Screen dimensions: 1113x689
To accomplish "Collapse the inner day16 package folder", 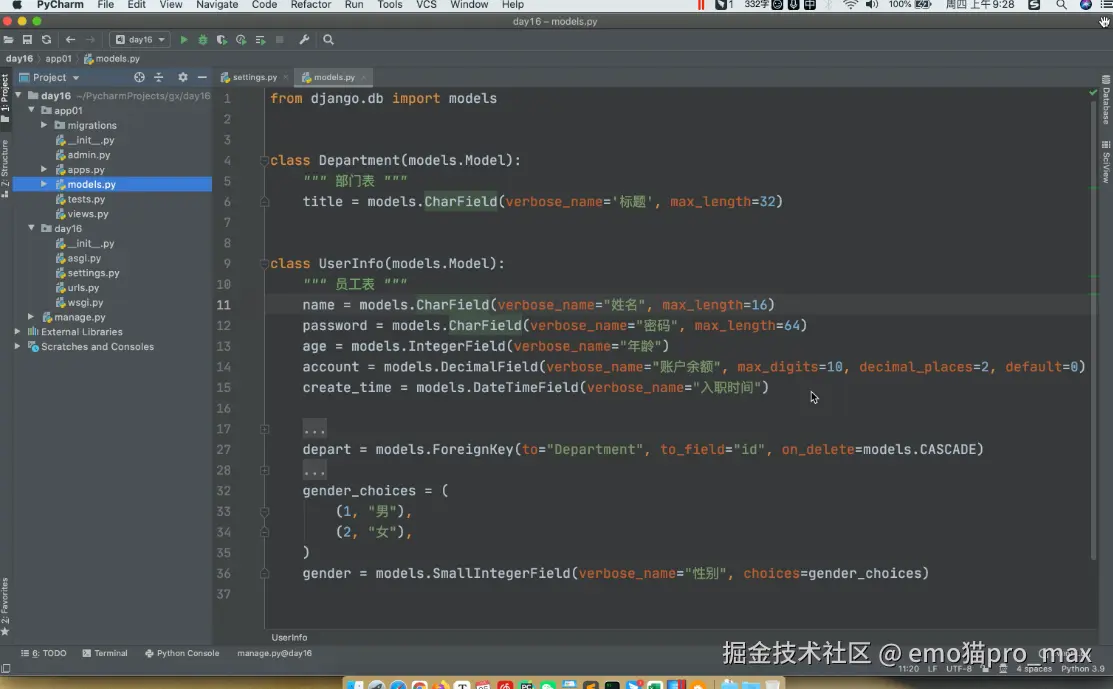I will (31, 228).
